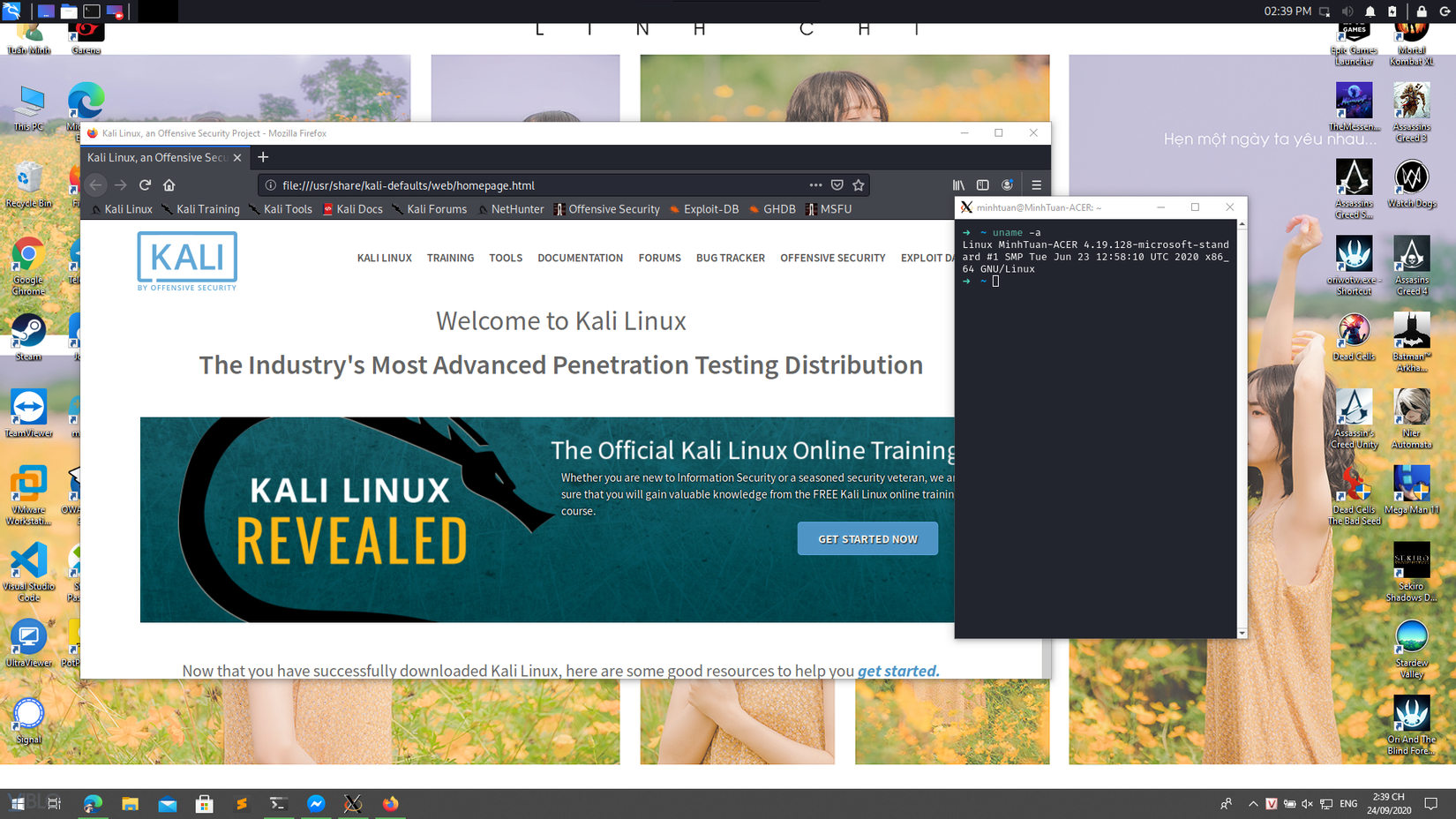
Task: Open the Firefox Library icon
Action: (x=958, y=185)
